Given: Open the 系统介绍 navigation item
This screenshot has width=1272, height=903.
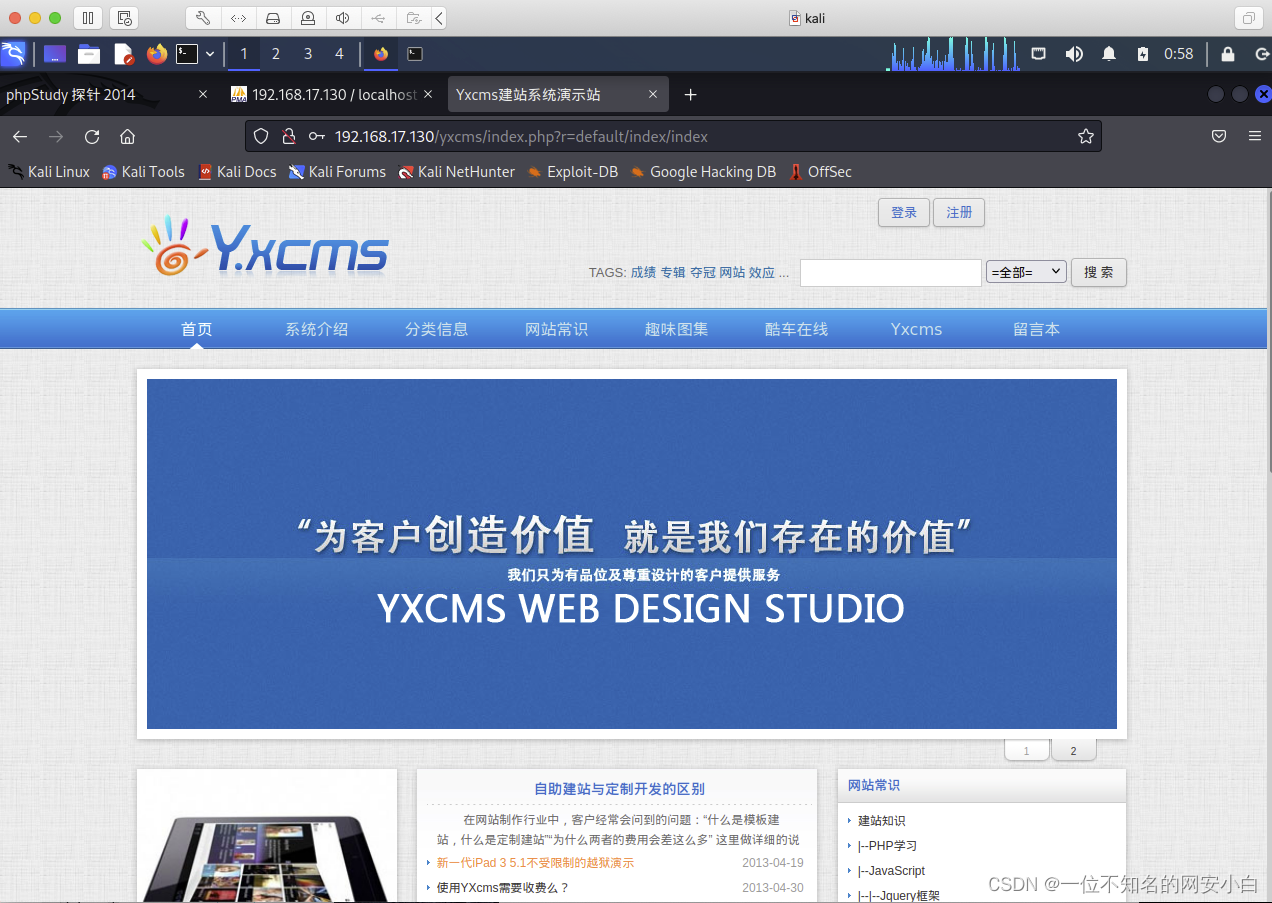Looking at the screenshot, I should pyautogui.click(x=317, y=329).
